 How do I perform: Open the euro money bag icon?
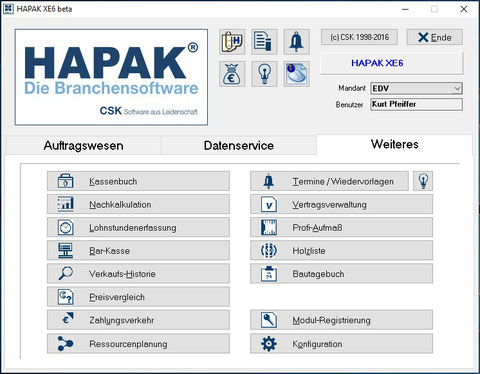point(232,74)
